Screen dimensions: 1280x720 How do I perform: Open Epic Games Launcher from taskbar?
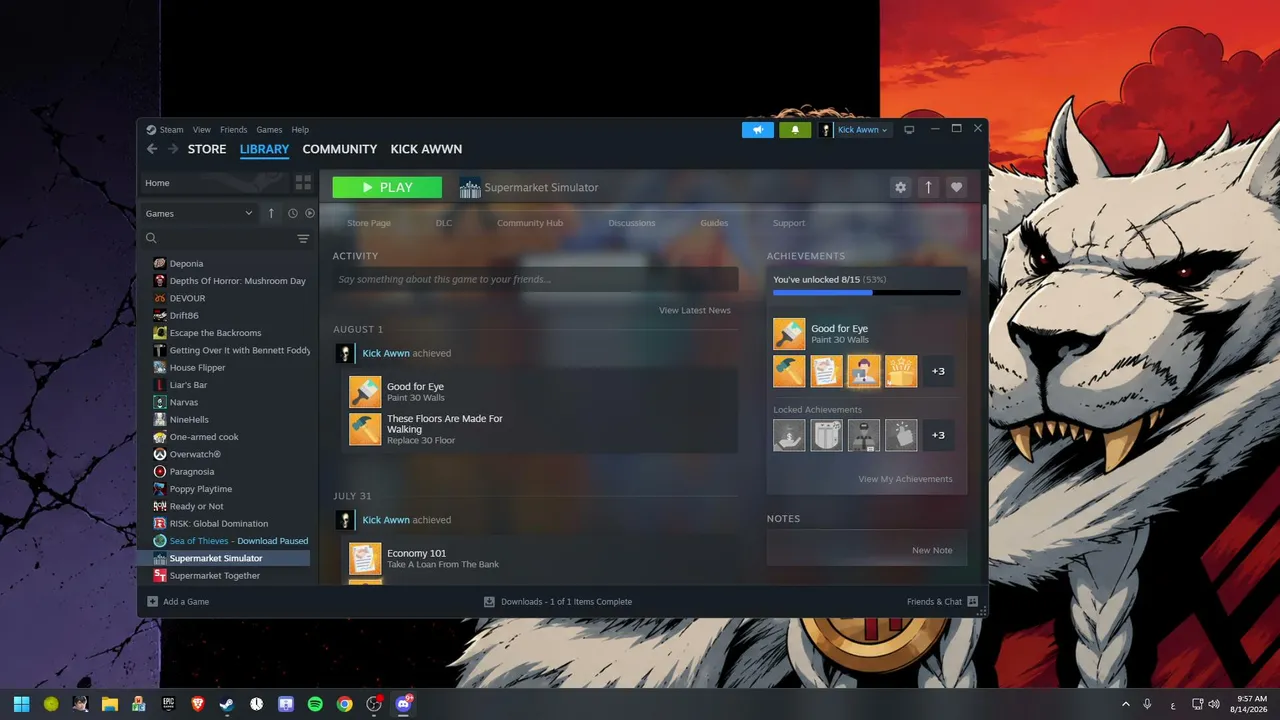[168, 704]
